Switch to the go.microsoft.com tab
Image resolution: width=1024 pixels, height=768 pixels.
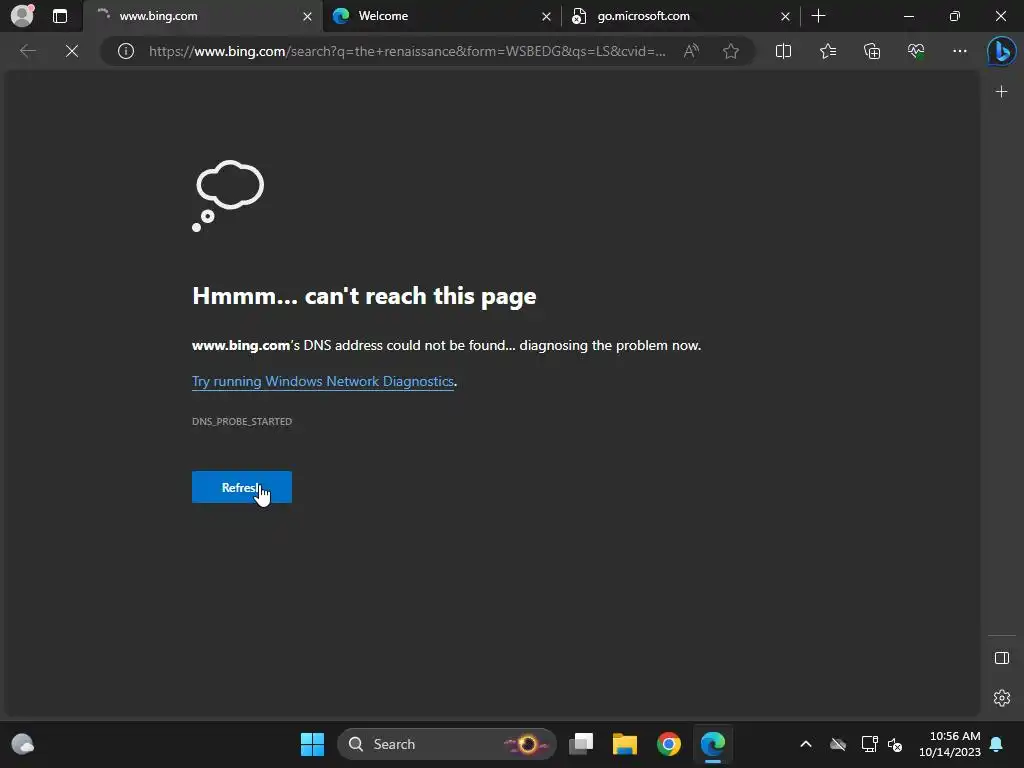tap(679, 16)
